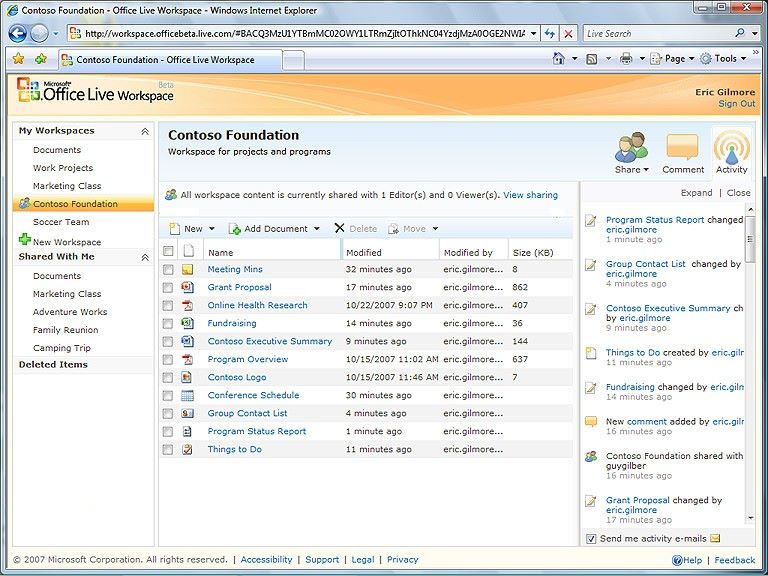Check the Fundraising row checkbox
Screen dimensions: 768x576
coord(168,324)
